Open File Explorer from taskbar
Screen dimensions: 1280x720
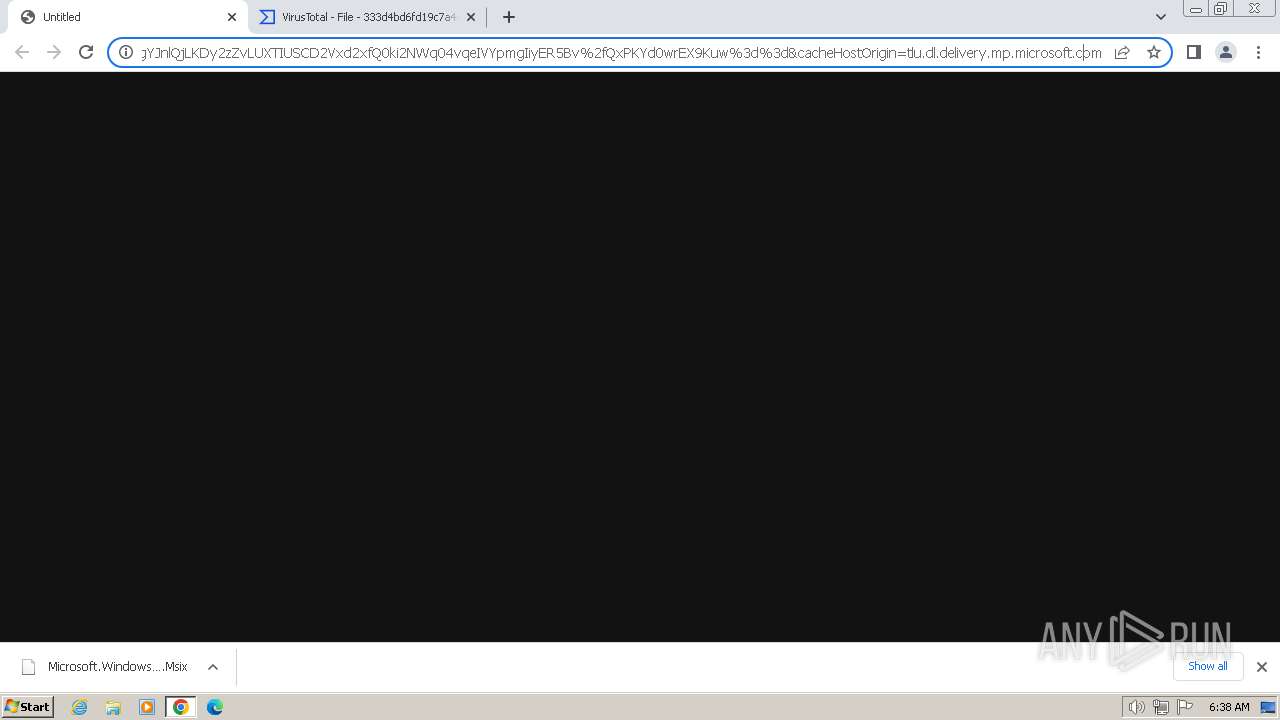click(x=113, y=707)
